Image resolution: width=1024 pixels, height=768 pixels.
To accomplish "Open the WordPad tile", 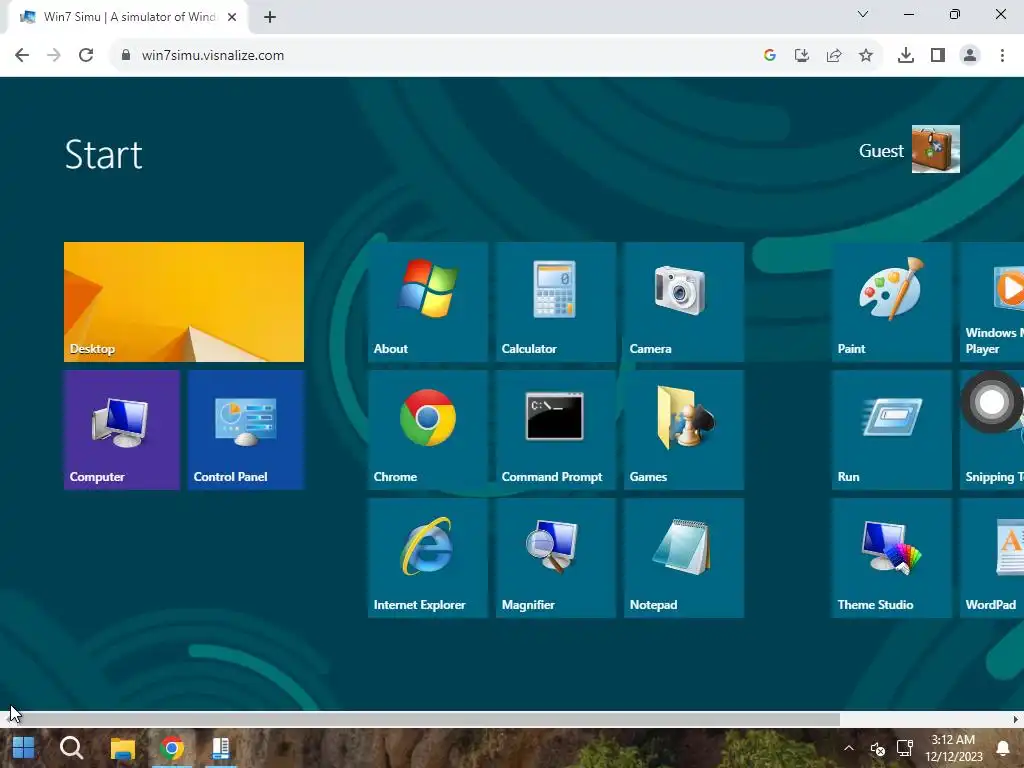I will pyautogui.click(x=992, y=558).
